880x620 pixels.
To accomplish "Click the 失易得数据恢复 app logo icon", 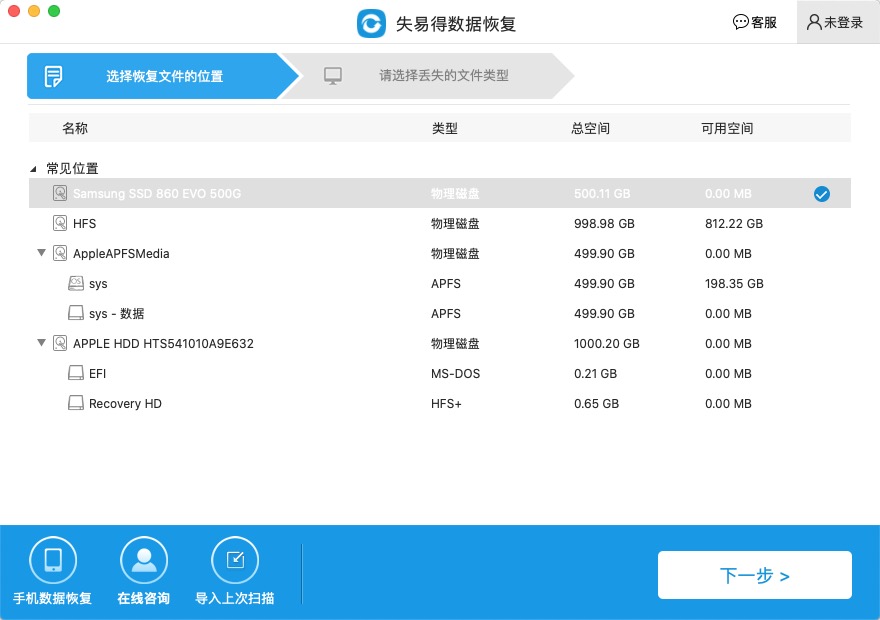I will [x=371, y=24].
